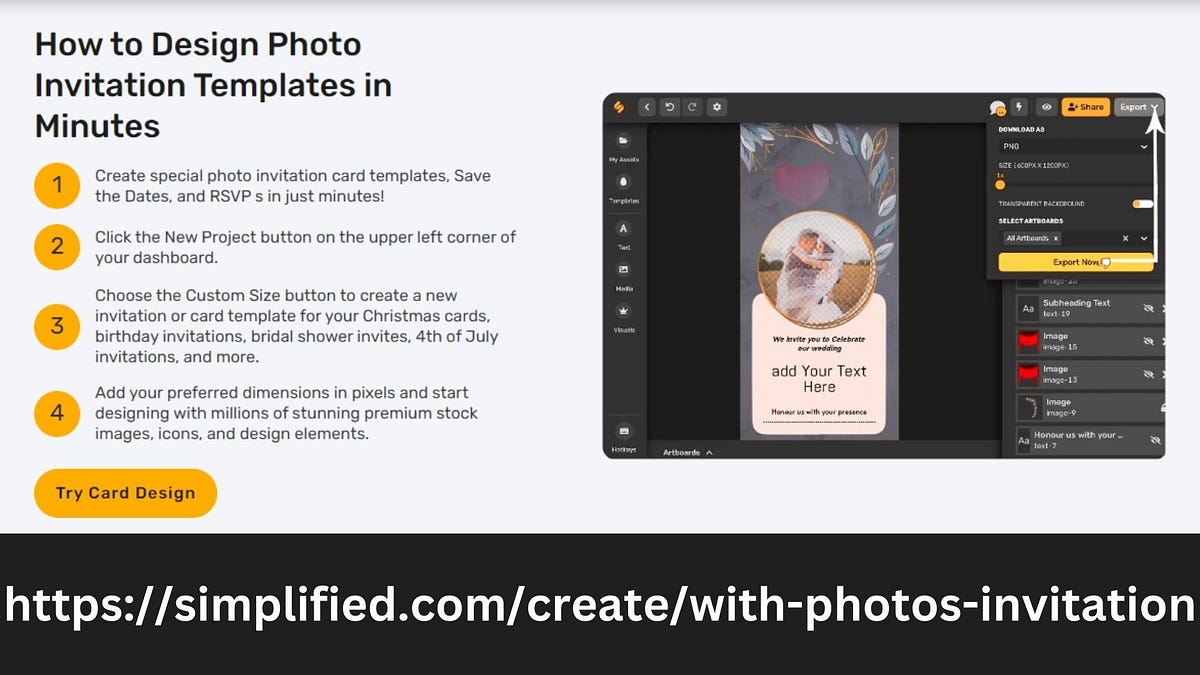1200x675 pixels.
Task: Click the Simplified logo icon
Action: (620, 107)
